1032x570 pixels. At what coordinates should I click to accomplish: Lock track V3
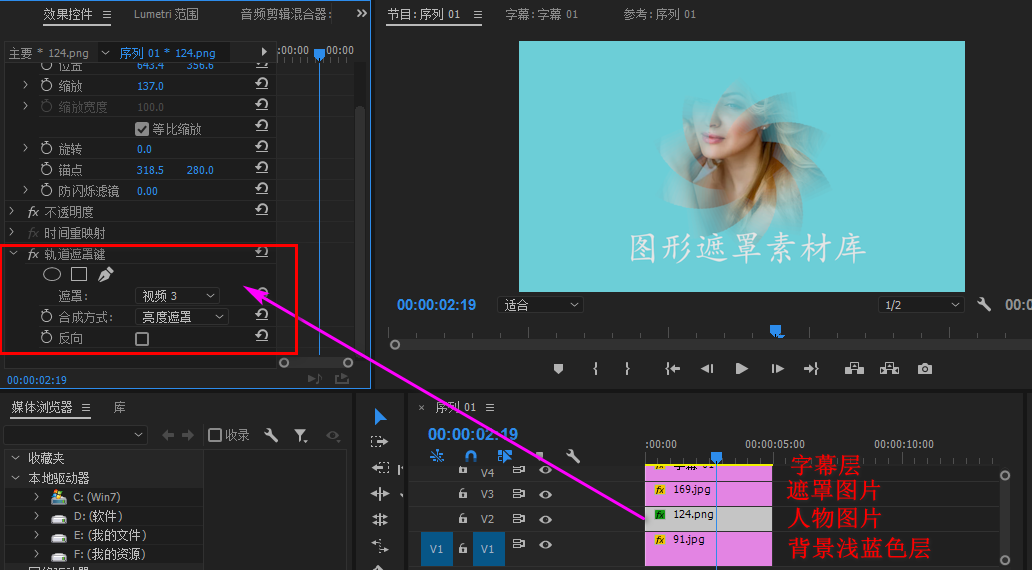pyautogui.click(x=463, y=494)
